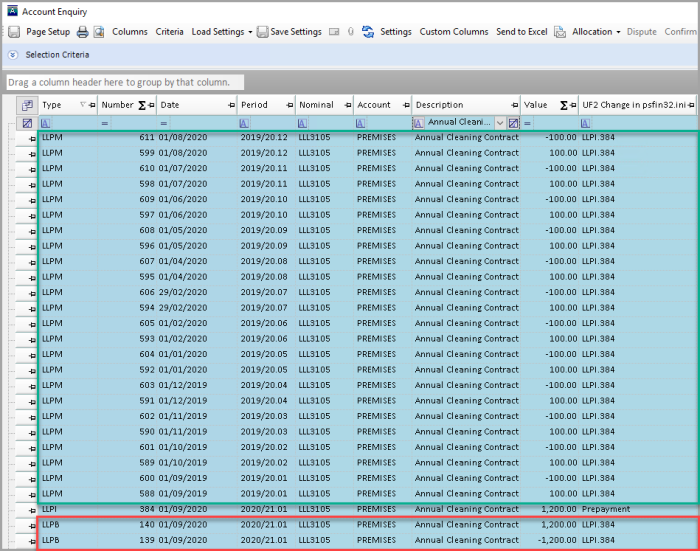The height and width of the screenshot is (551, 700).
Task: Open the Allocation dropdown menu
Action: tap(596, 32)
